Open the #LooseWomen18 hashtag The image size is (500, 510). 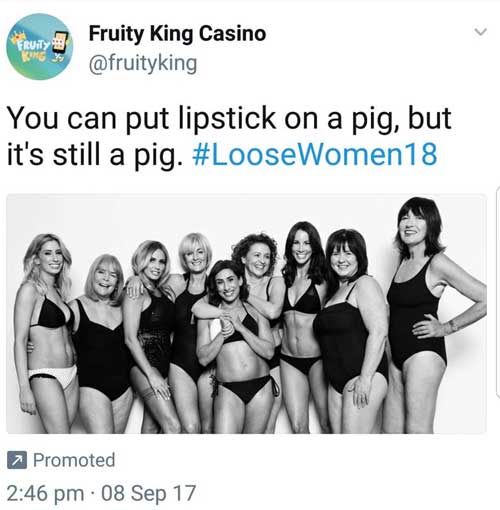pos(315,154)
